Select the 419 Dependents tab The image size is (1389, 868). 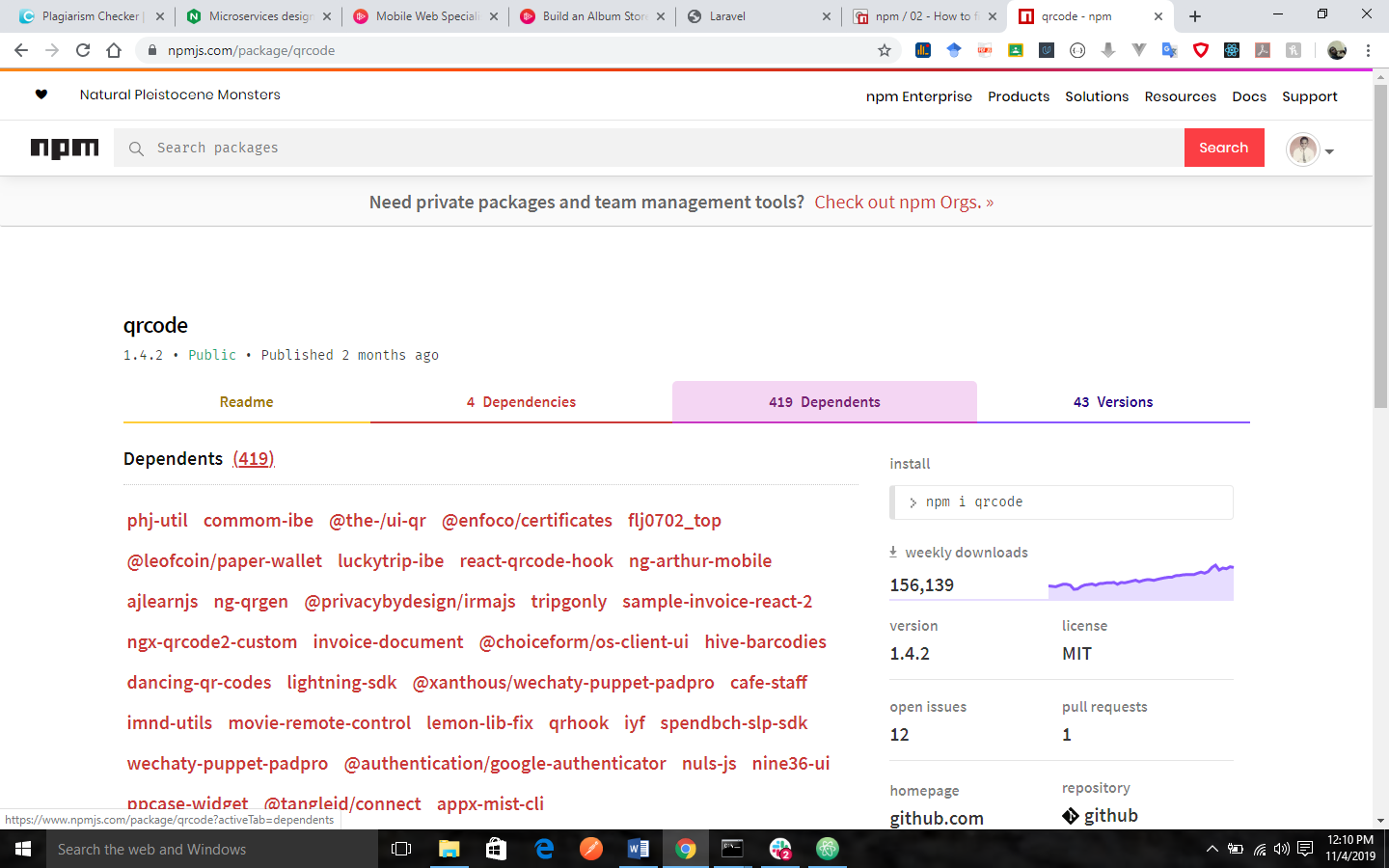tap(825, 402)
